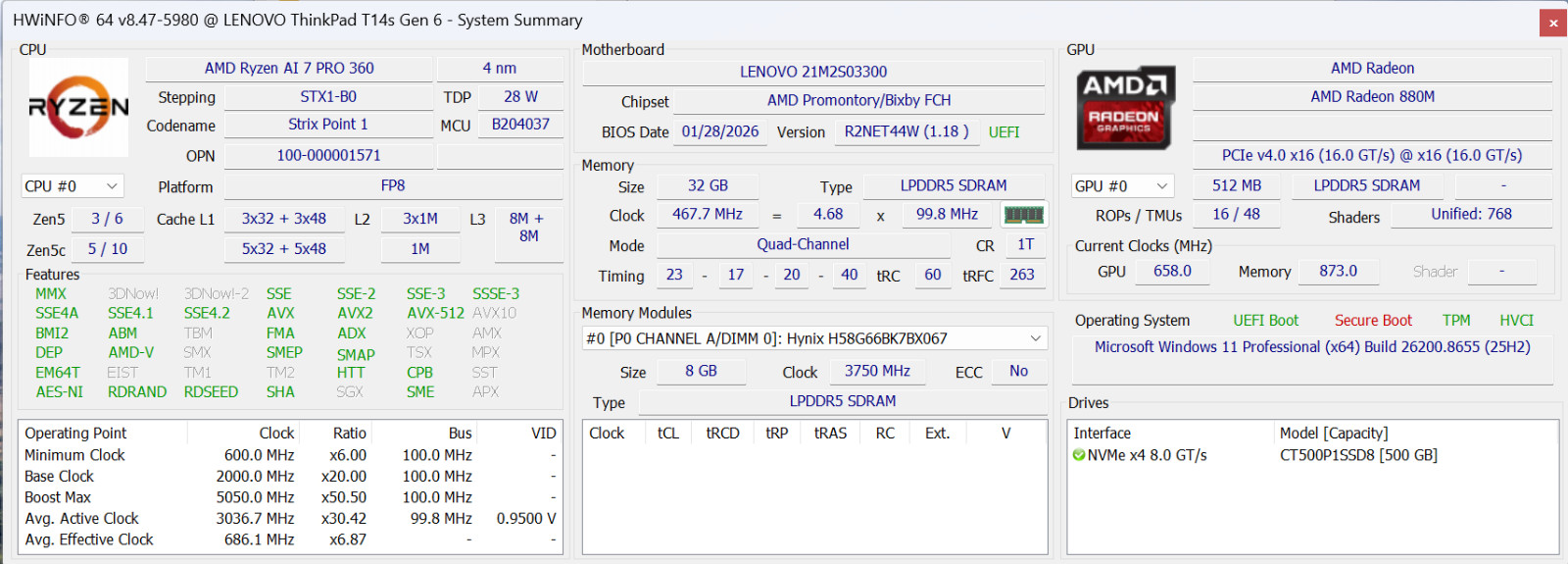This screenshot has width=1568, height=564.
Task: Select the AVX-512 feature label
Action: click(435, 313)
